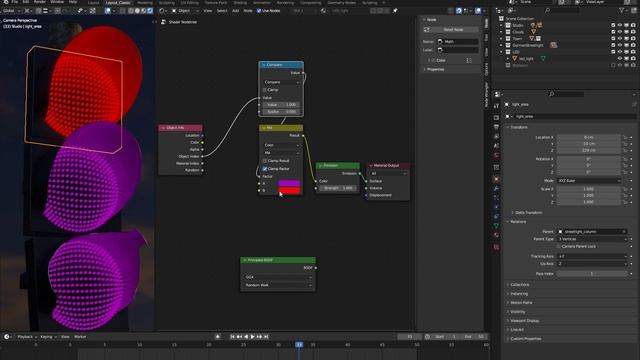The image size is (640, 360).
Task: Open the Object Data properties tab icon
Action: tap(496, 226)
